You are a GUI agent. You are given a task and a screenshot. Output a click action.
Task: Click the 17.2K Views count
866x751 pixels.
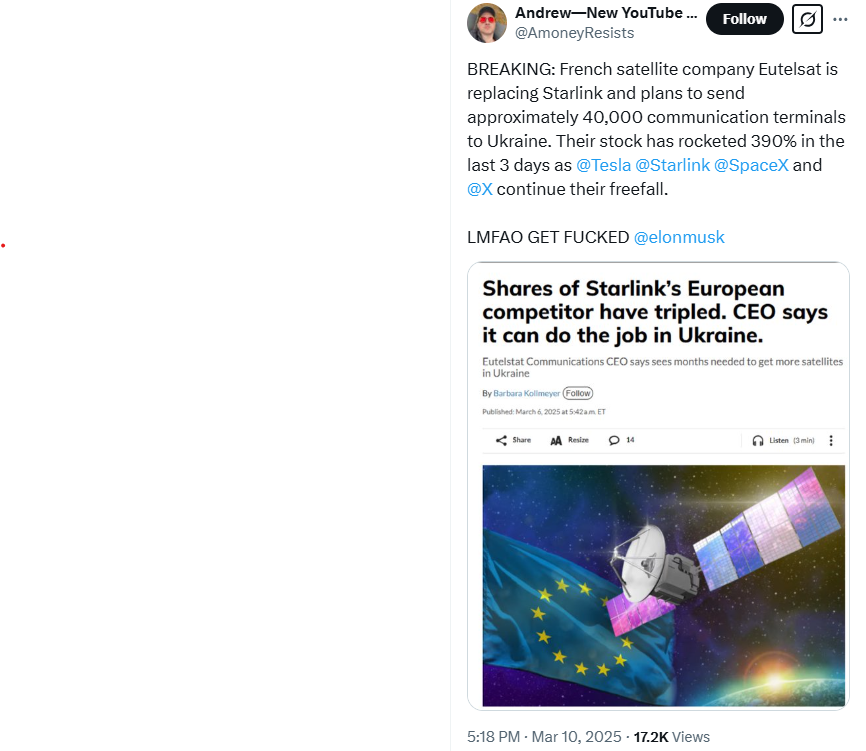(672, 737)
